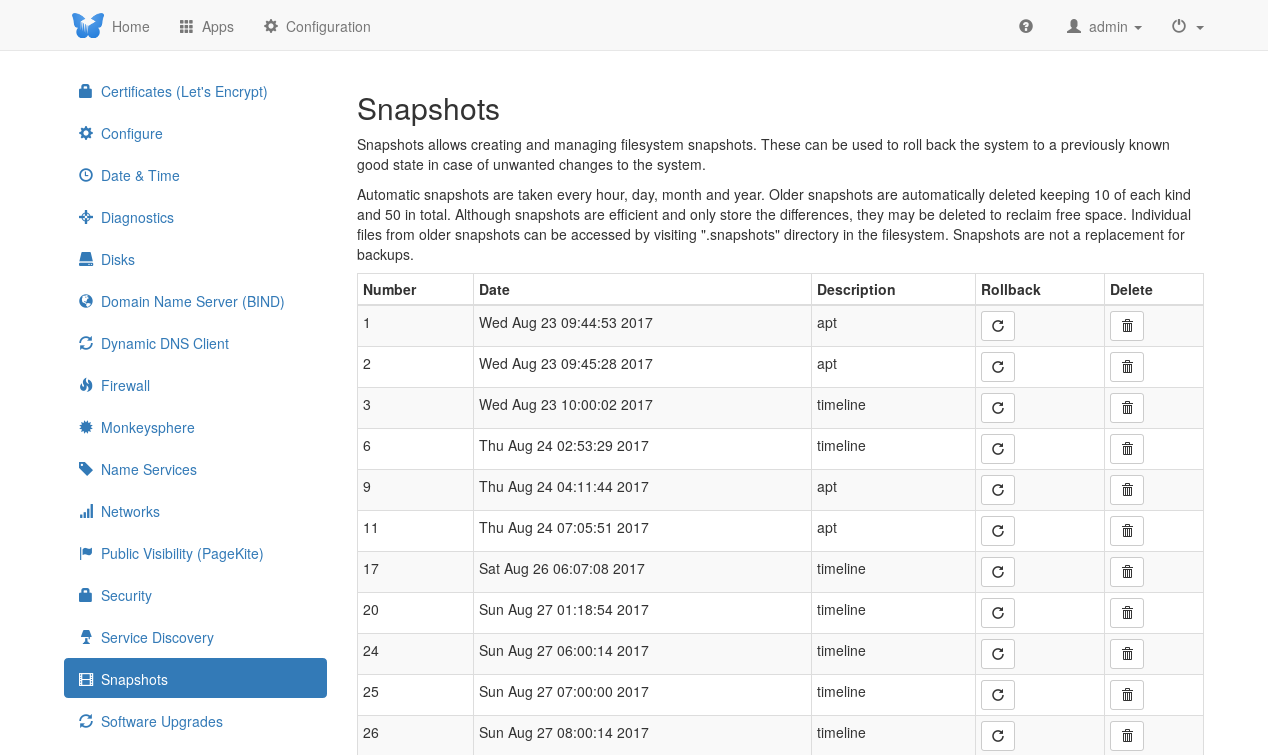Screen dimensions: 1268x755
Task: Click the Delete column header
Action: pyautogui.click(x=1131, y=290)
